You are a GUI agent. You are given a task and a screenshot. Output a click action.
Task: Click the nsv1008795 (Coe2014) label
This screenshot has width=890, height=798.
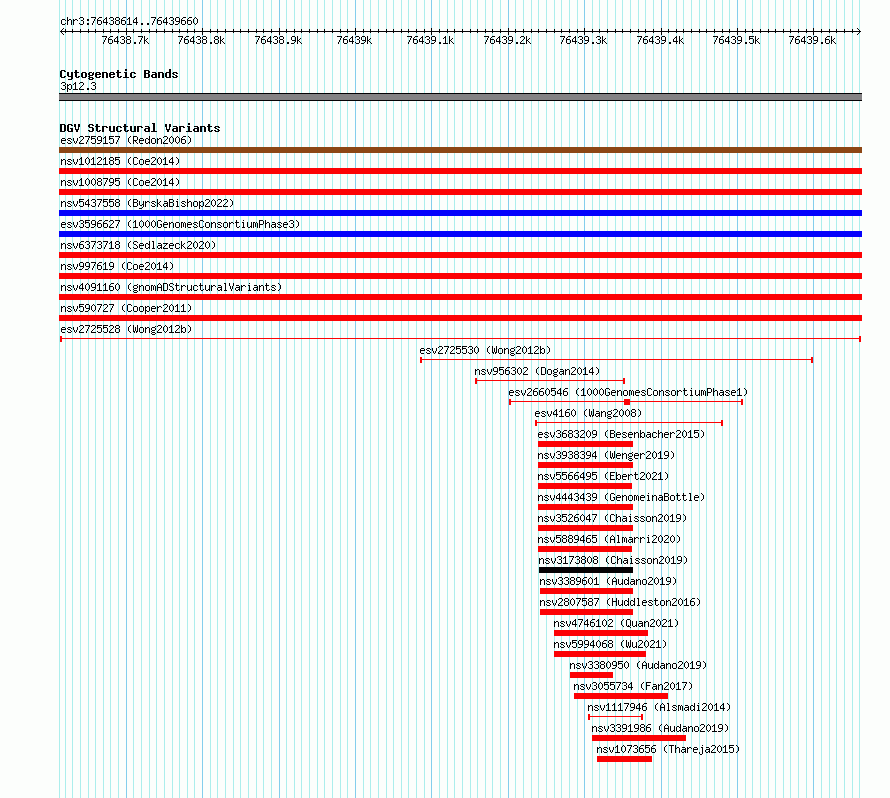[x=120, y=182]
